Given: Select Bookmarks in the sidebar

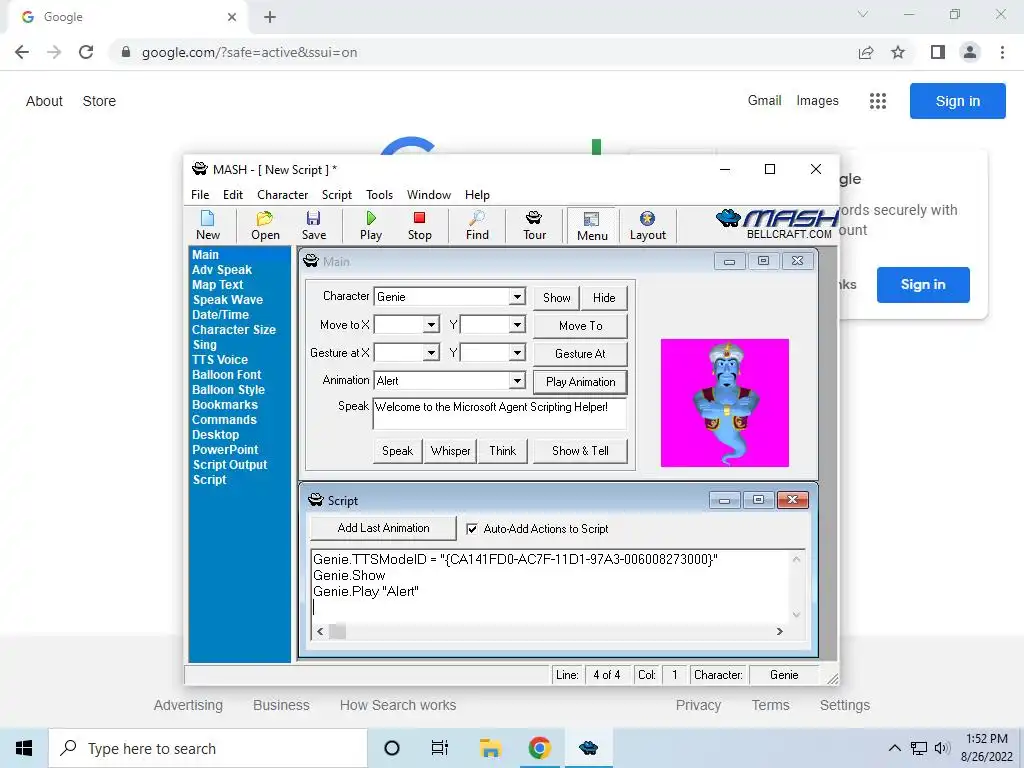Looking at the screenshot, I should 225,405.
